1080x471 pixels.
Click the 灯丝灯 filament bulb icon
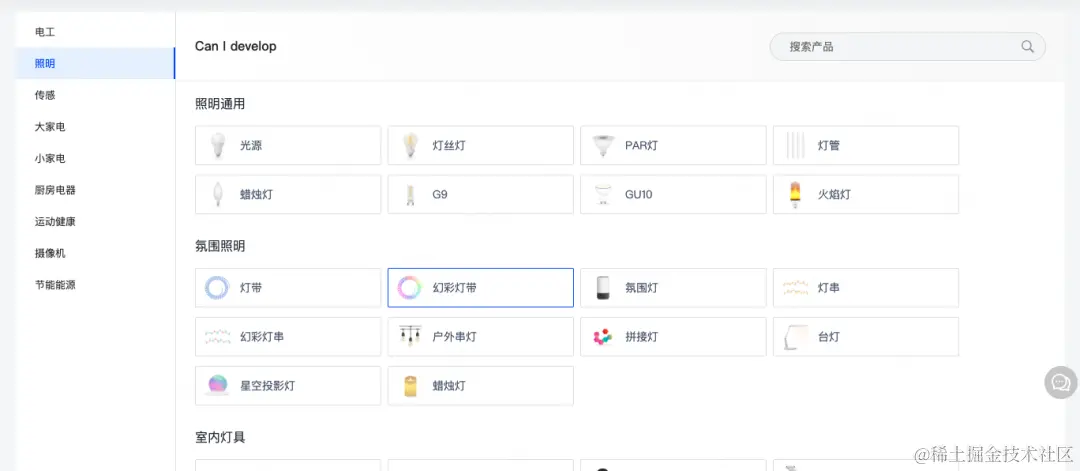click(x=409, y=146)
